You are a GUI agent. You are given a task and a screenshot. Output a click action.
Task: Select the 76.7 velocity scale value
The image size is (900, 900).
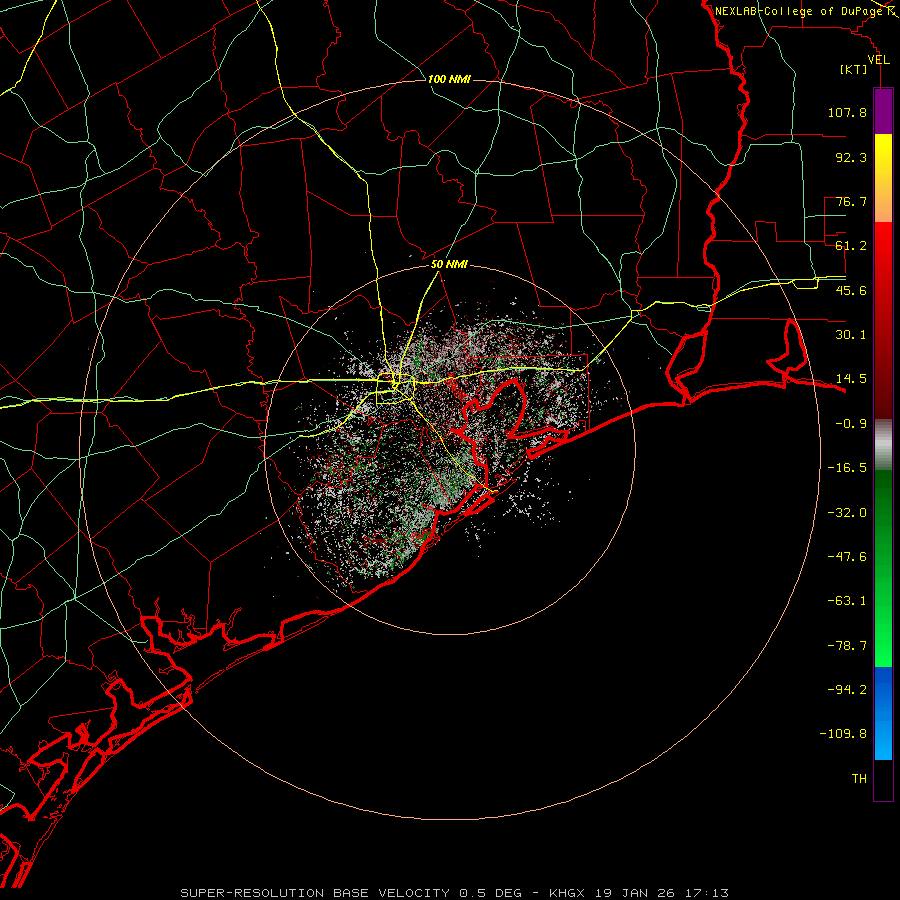click(851, 201)
